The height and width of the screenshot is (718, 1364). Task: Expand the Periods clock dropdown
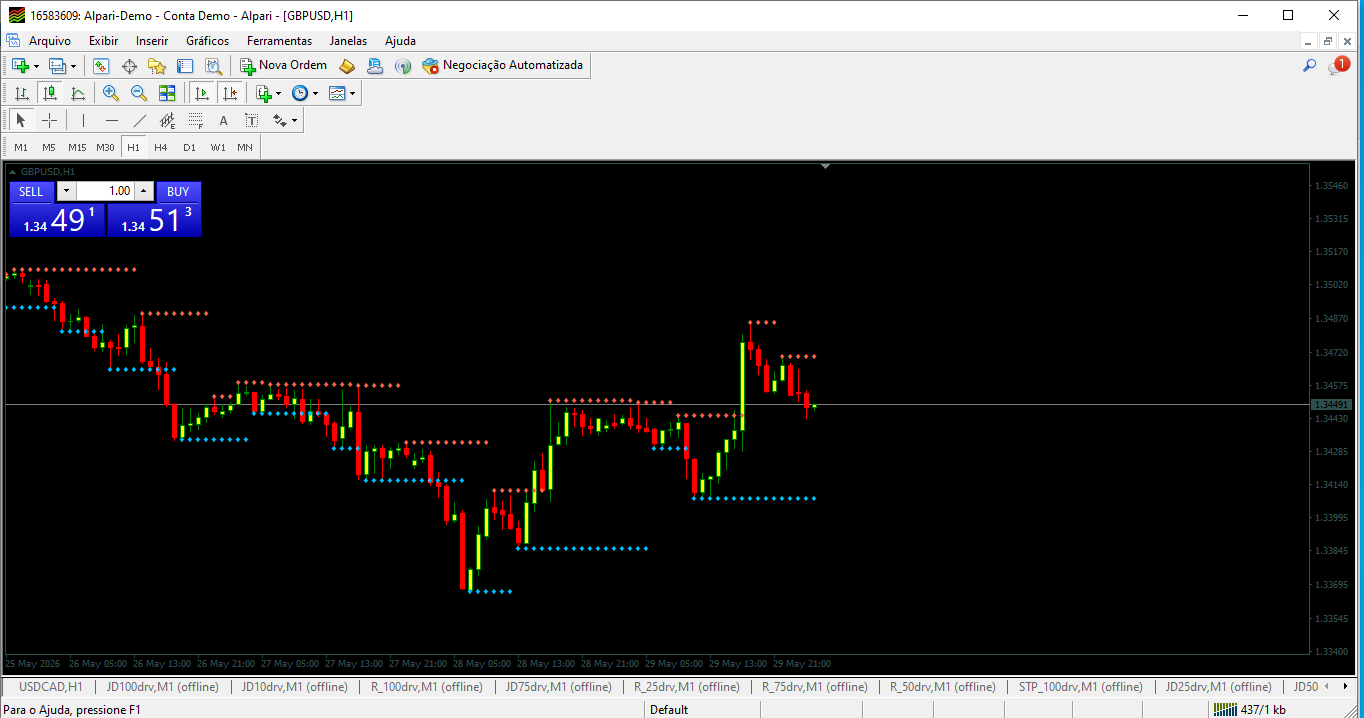(315, 94)
